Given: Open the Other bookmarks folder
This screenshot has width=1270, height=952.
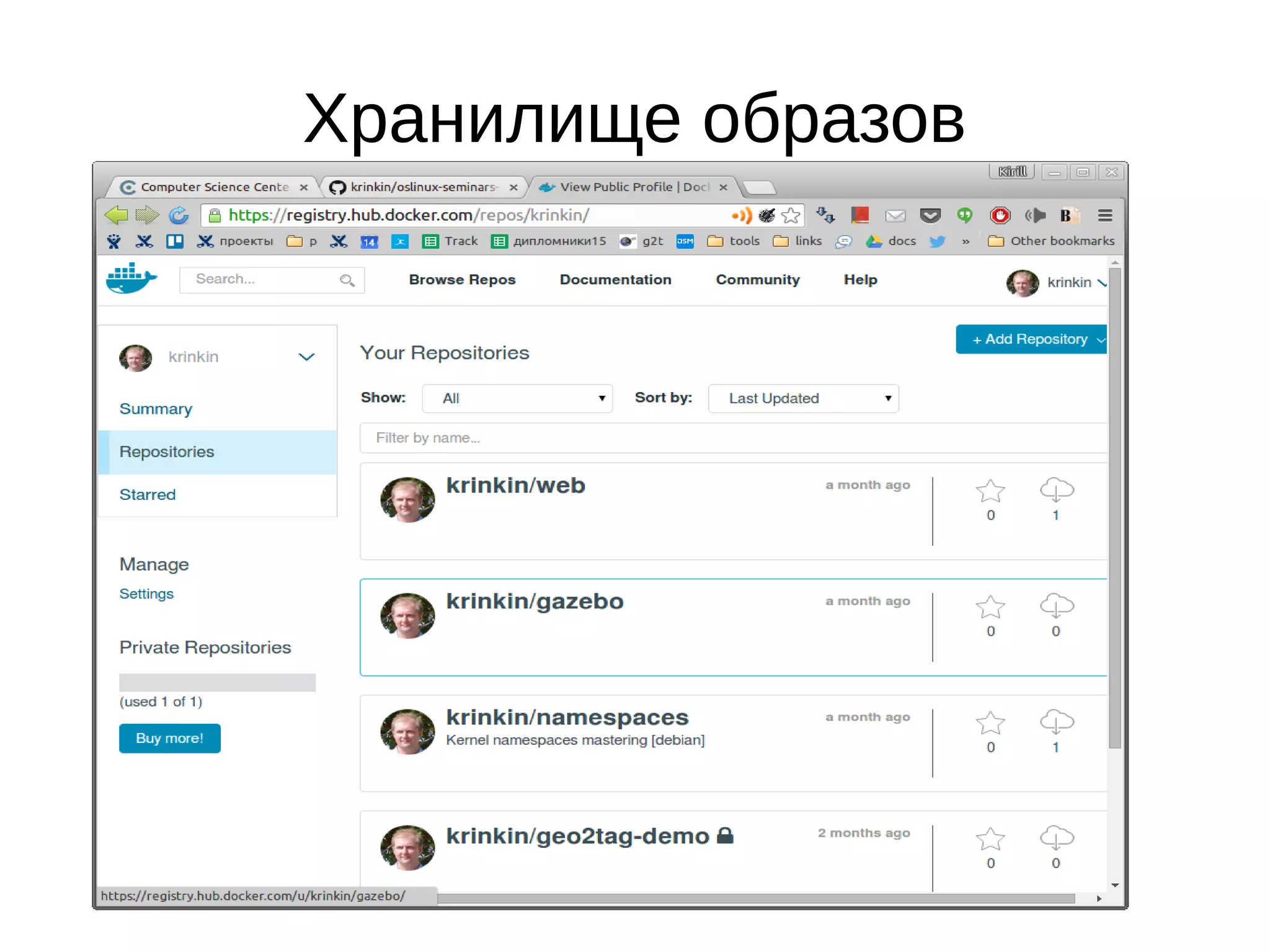Looking at the screenshot, I should click(1051, 241).
